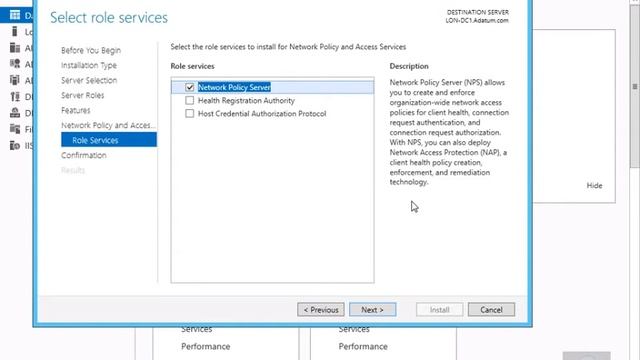Select 'Host Credential Authorization Protocol' label text
Screen dimensions: 640x360
click(x=262, y=113)
